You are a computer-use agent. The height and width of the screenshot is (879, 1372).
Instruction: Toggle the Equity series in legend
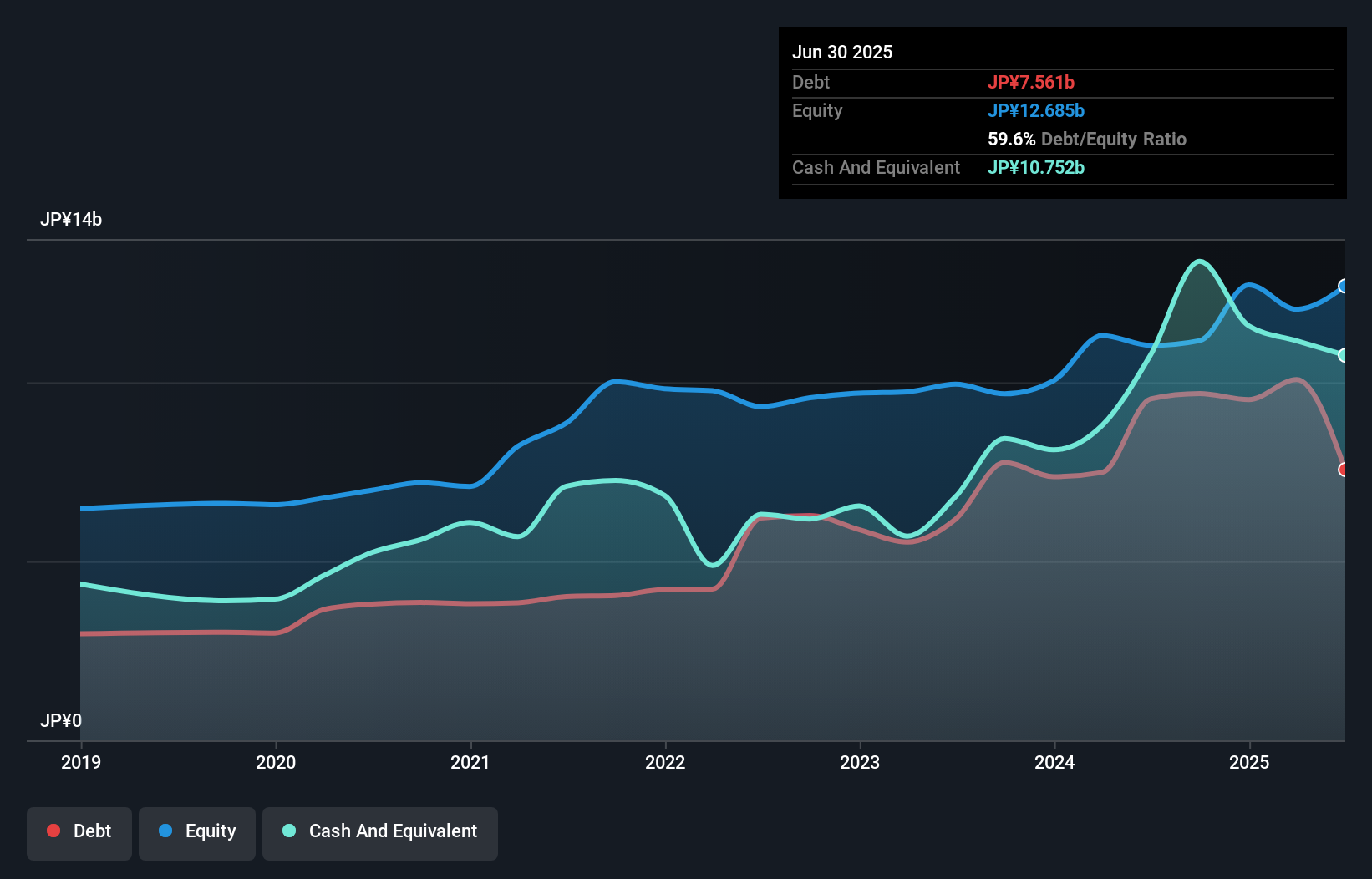point(197,832)
